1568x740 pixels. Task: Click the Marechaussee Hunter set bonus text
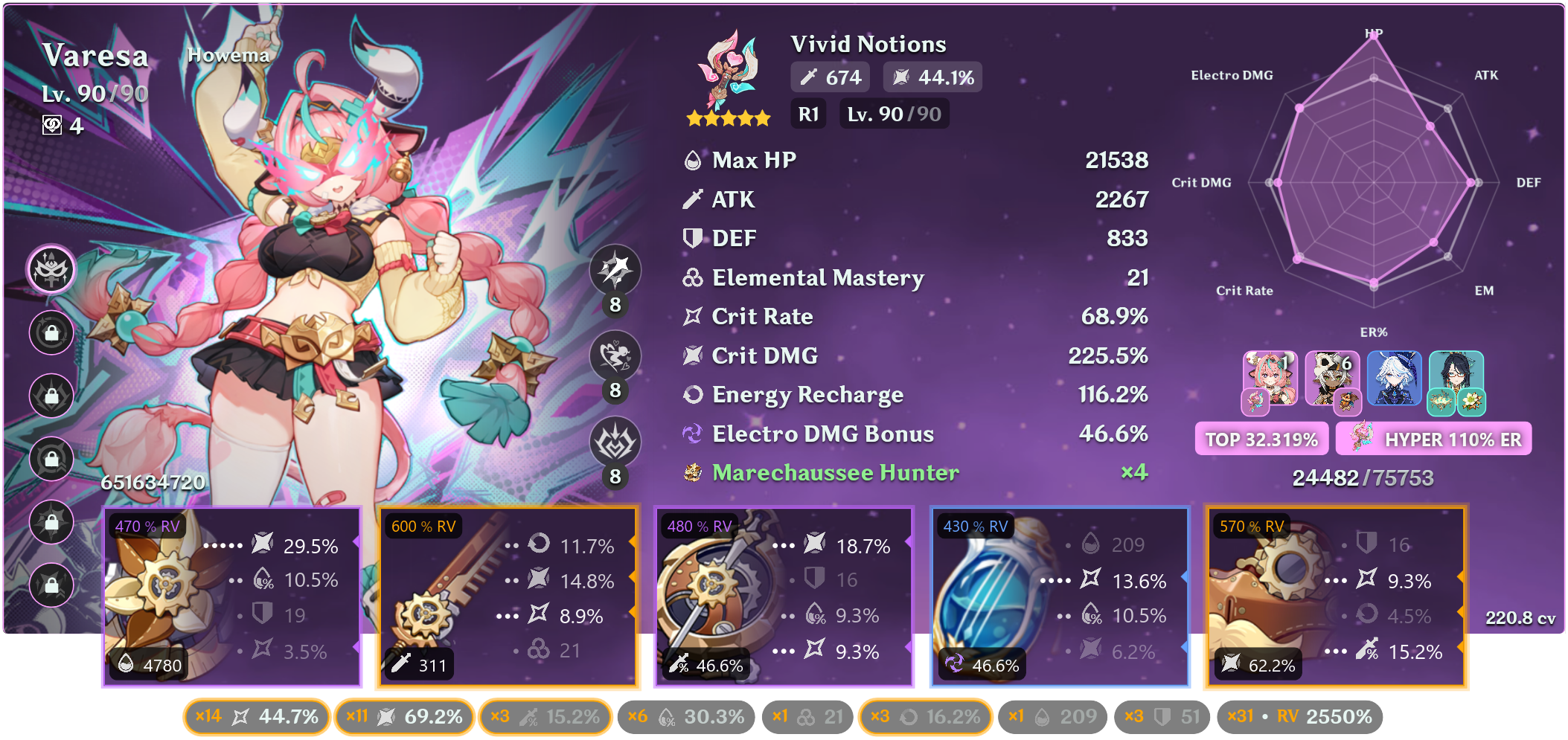(836, 472)
